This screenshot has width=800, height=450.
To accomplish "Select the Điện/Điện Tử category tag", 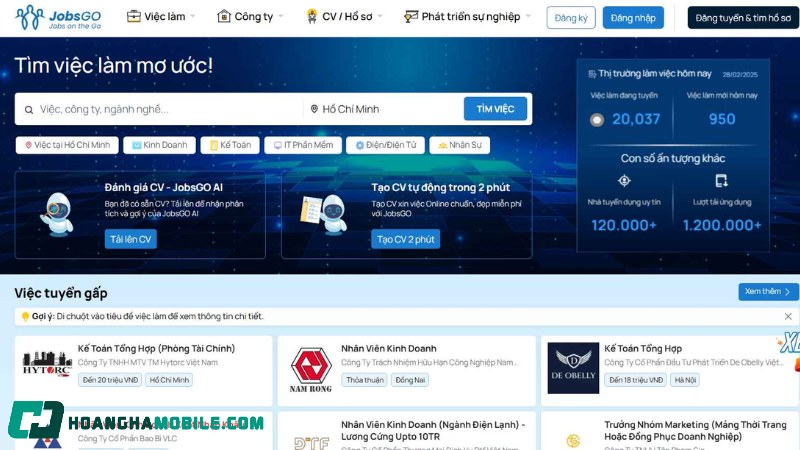I will point(385,145).
